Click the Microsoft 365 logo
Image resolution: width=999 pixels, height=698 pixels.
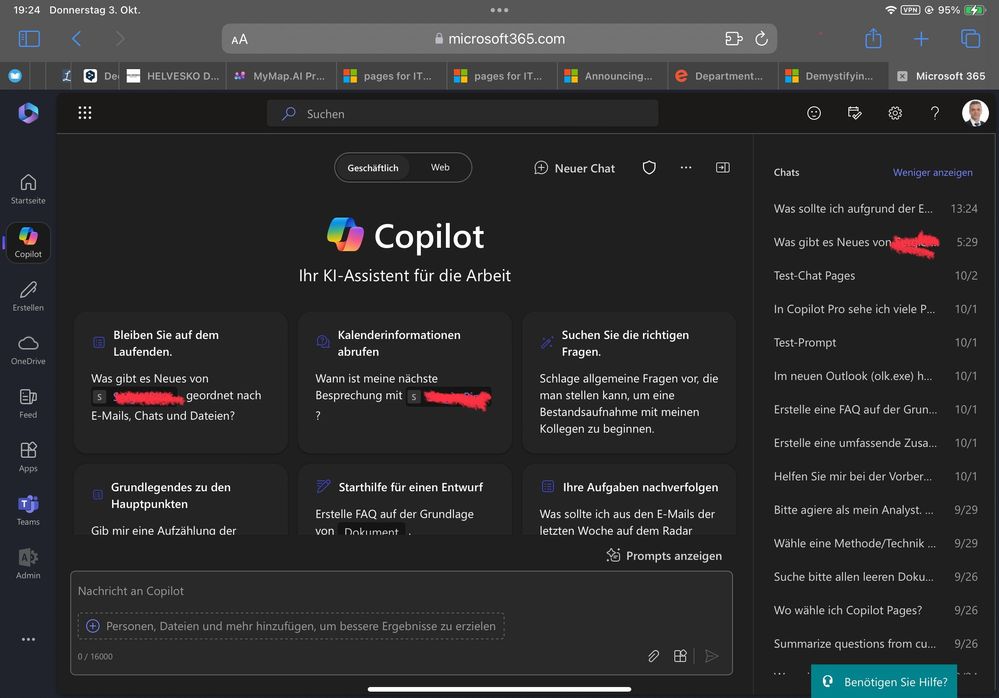(x=28, y=113)
